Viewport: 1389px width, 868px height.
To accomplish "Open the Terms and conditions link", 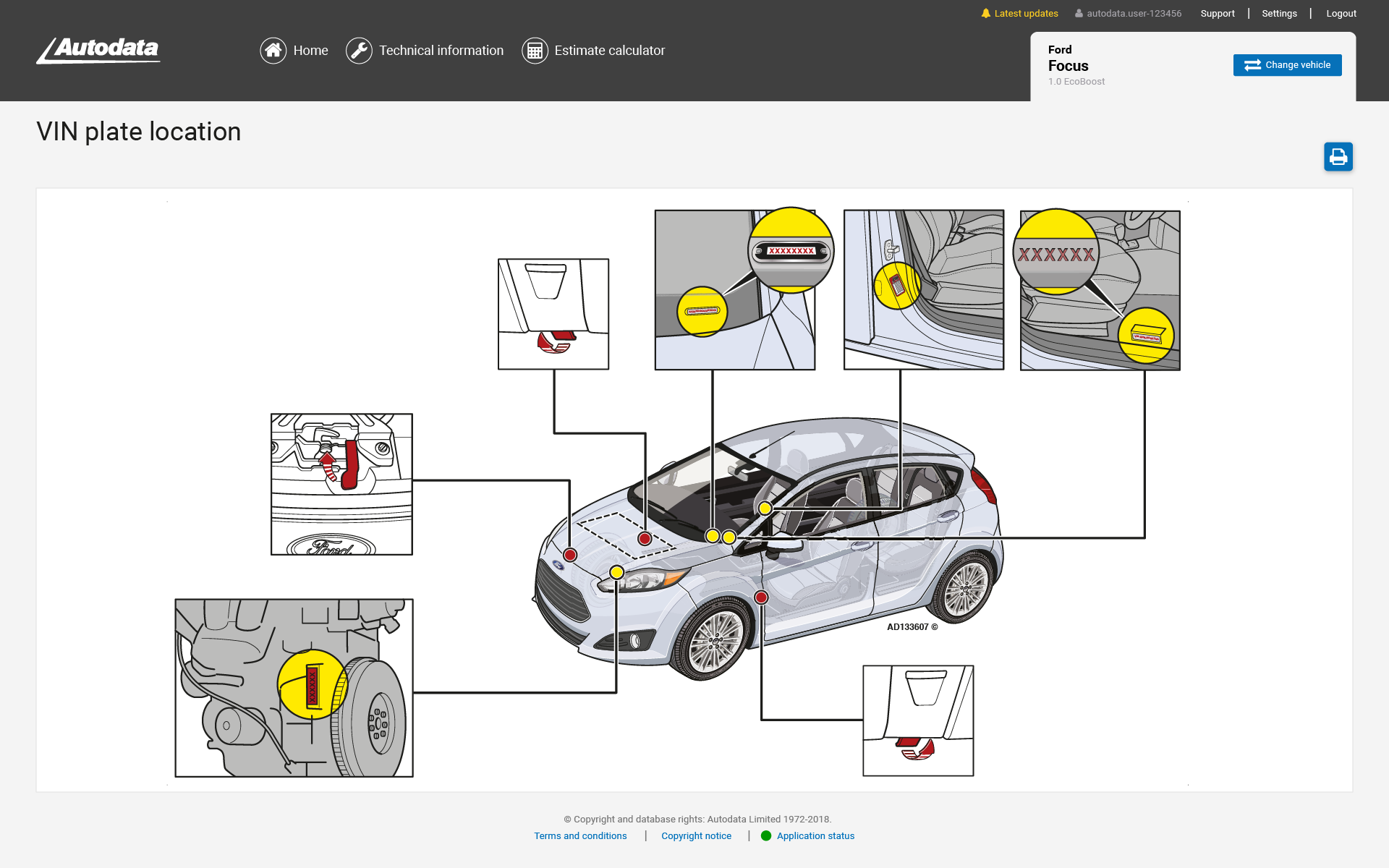I will pos(579,835).
